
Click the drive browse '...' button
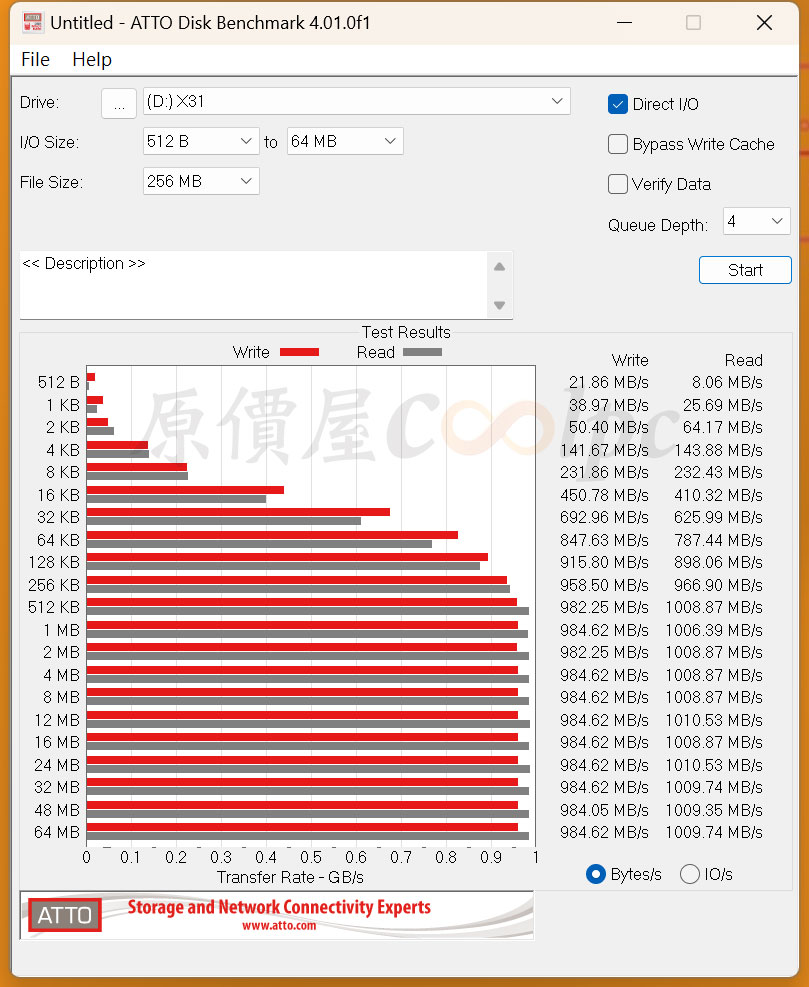point(119,103)
